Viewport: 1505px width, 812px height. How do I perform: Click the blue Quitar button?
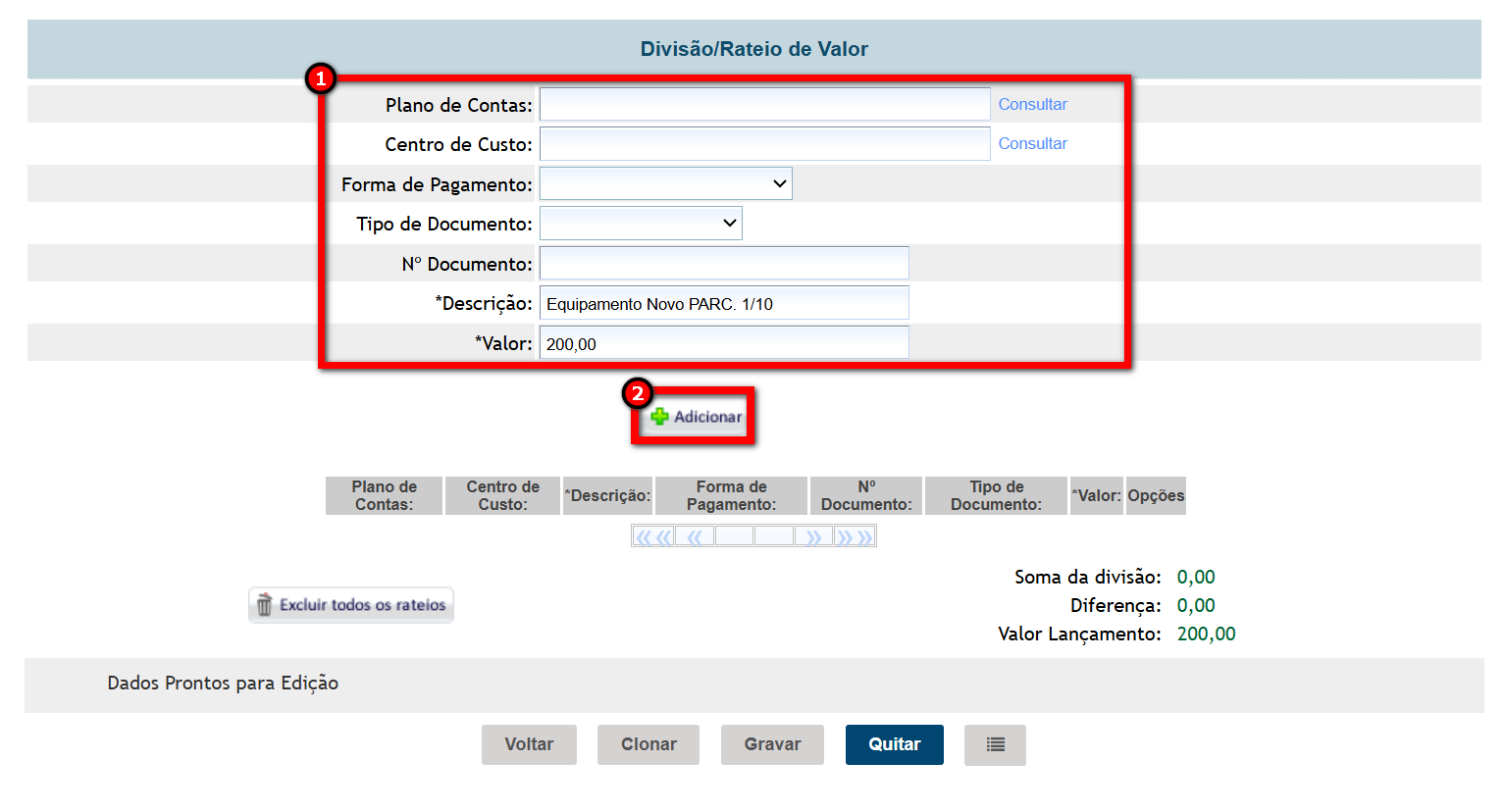point(894,744)
